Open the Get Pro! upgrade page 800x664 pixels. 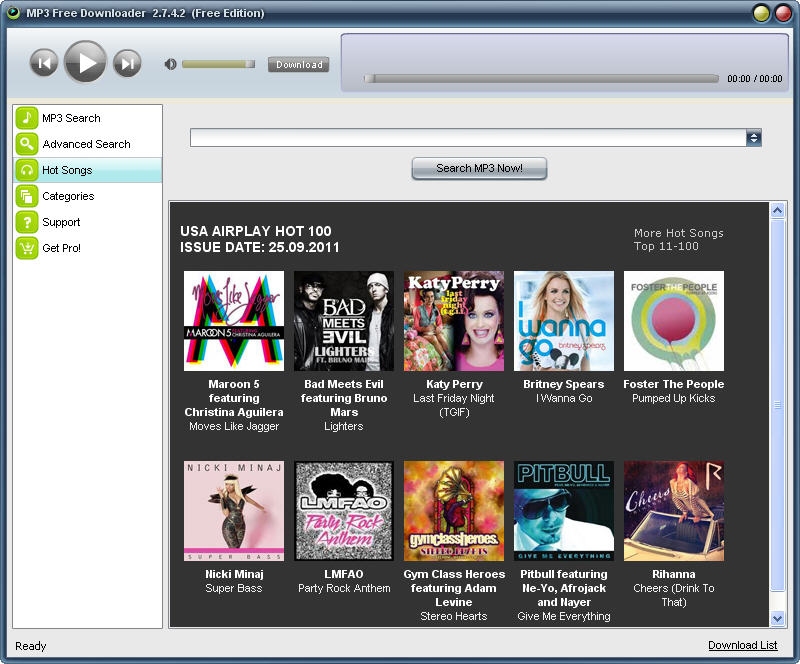(87, 248)
